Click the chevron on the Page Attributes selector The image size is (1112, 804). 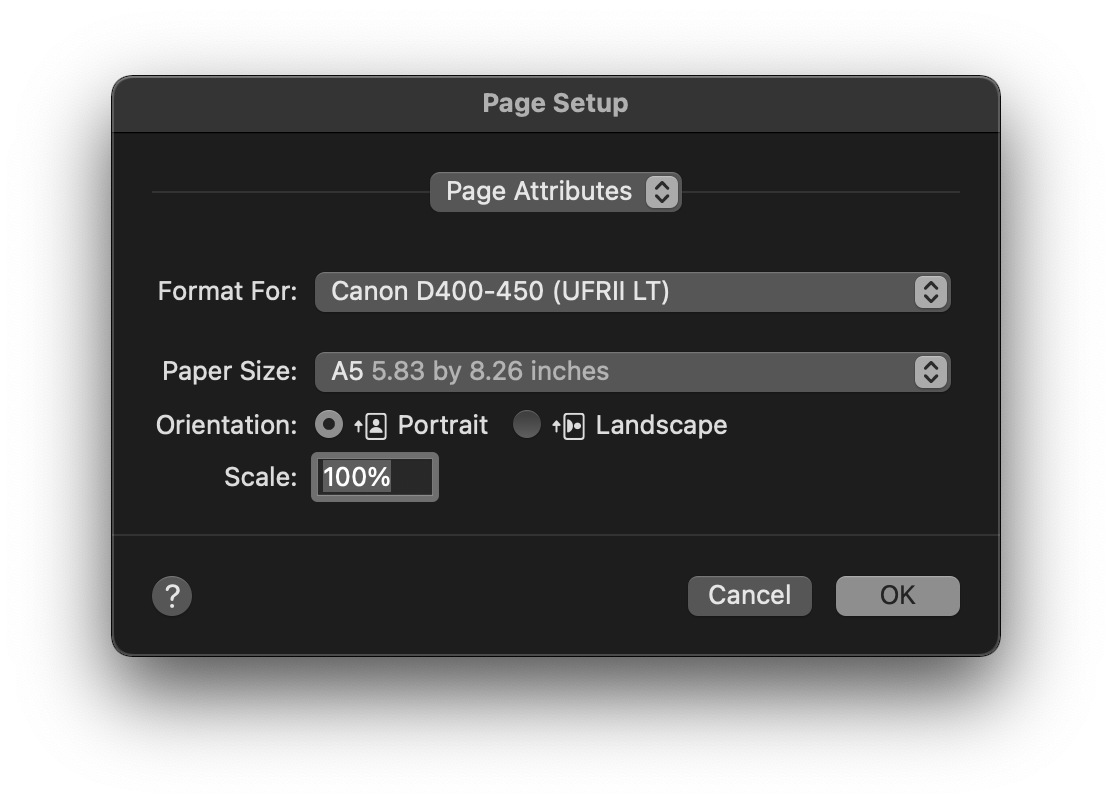coord(661,191)
